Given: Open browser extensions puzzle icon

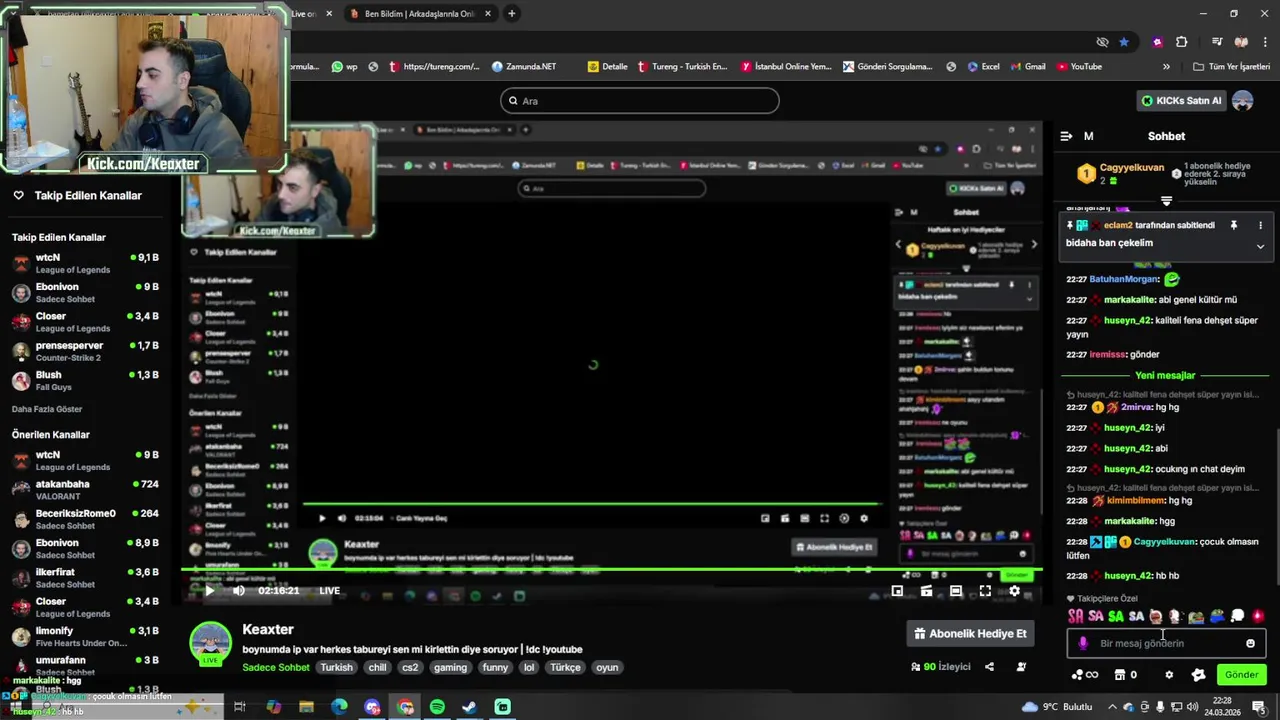Looking at the screenshot, I should coord(1181,42).
